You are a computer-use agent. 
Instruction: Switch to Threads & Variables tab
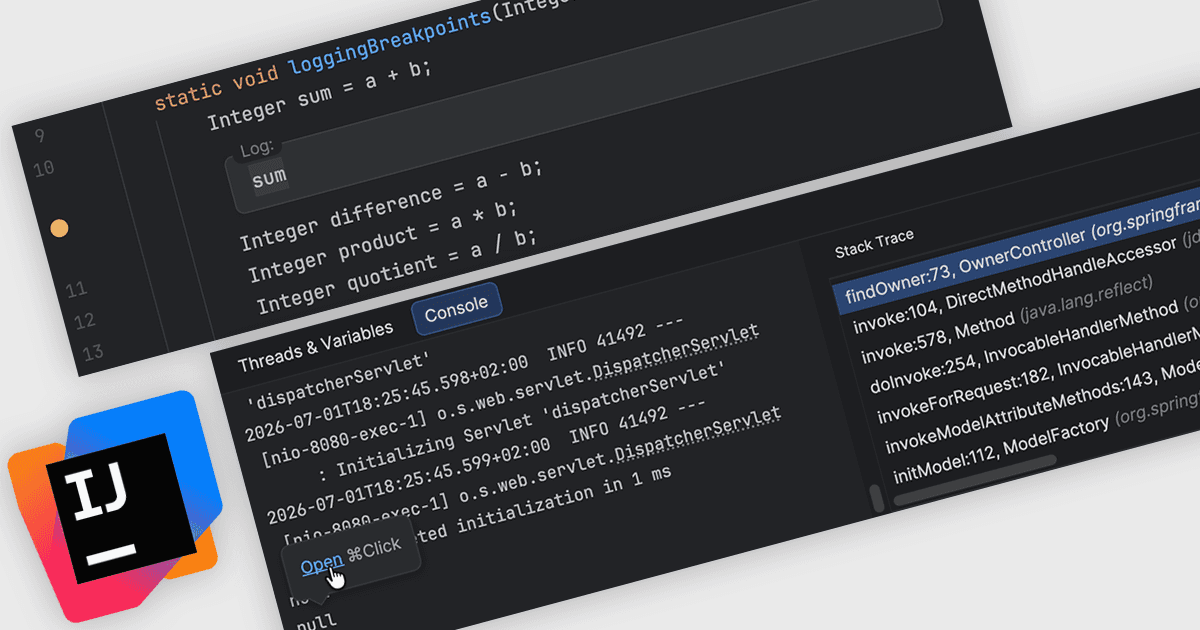pyautogui.click(x=316, y=345)
